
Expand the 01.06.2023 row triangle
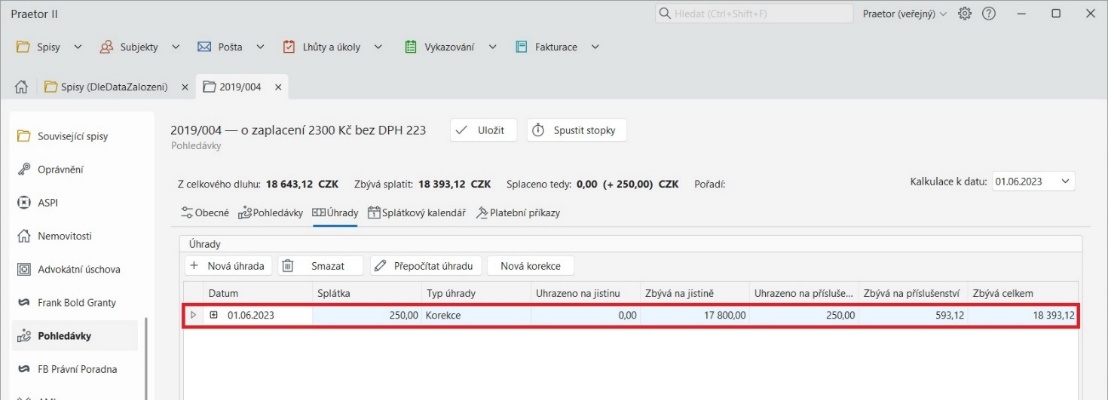point(194,316)
